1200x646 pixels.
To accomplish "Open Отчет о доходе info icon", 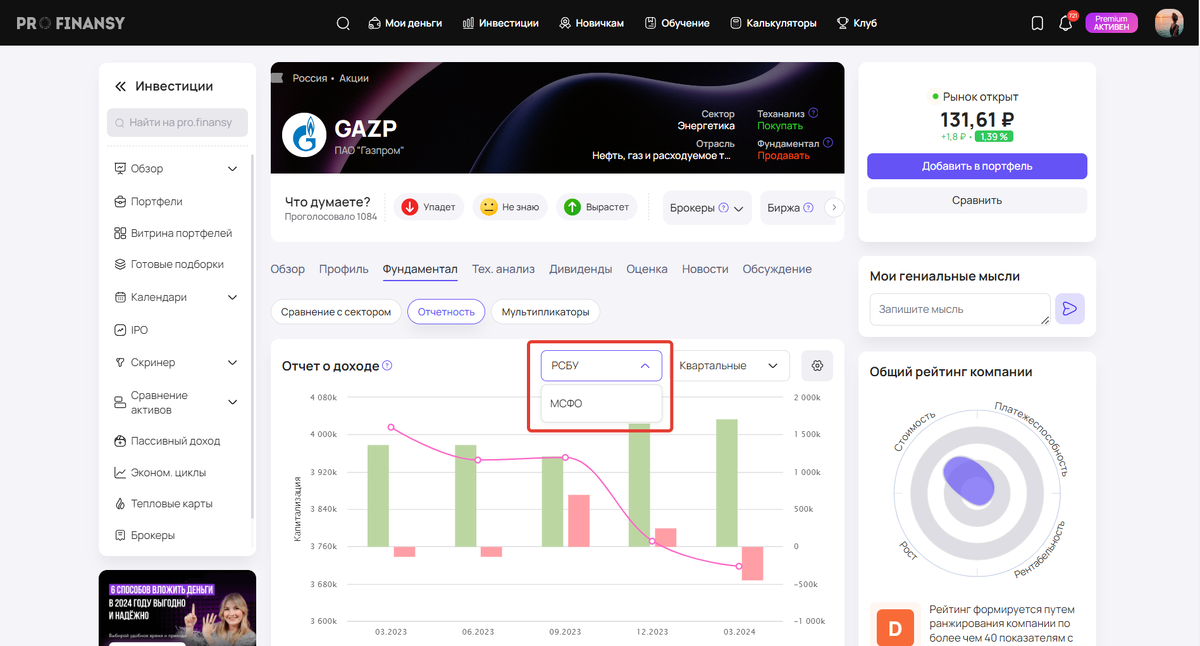I will click(x=387, y=366).
